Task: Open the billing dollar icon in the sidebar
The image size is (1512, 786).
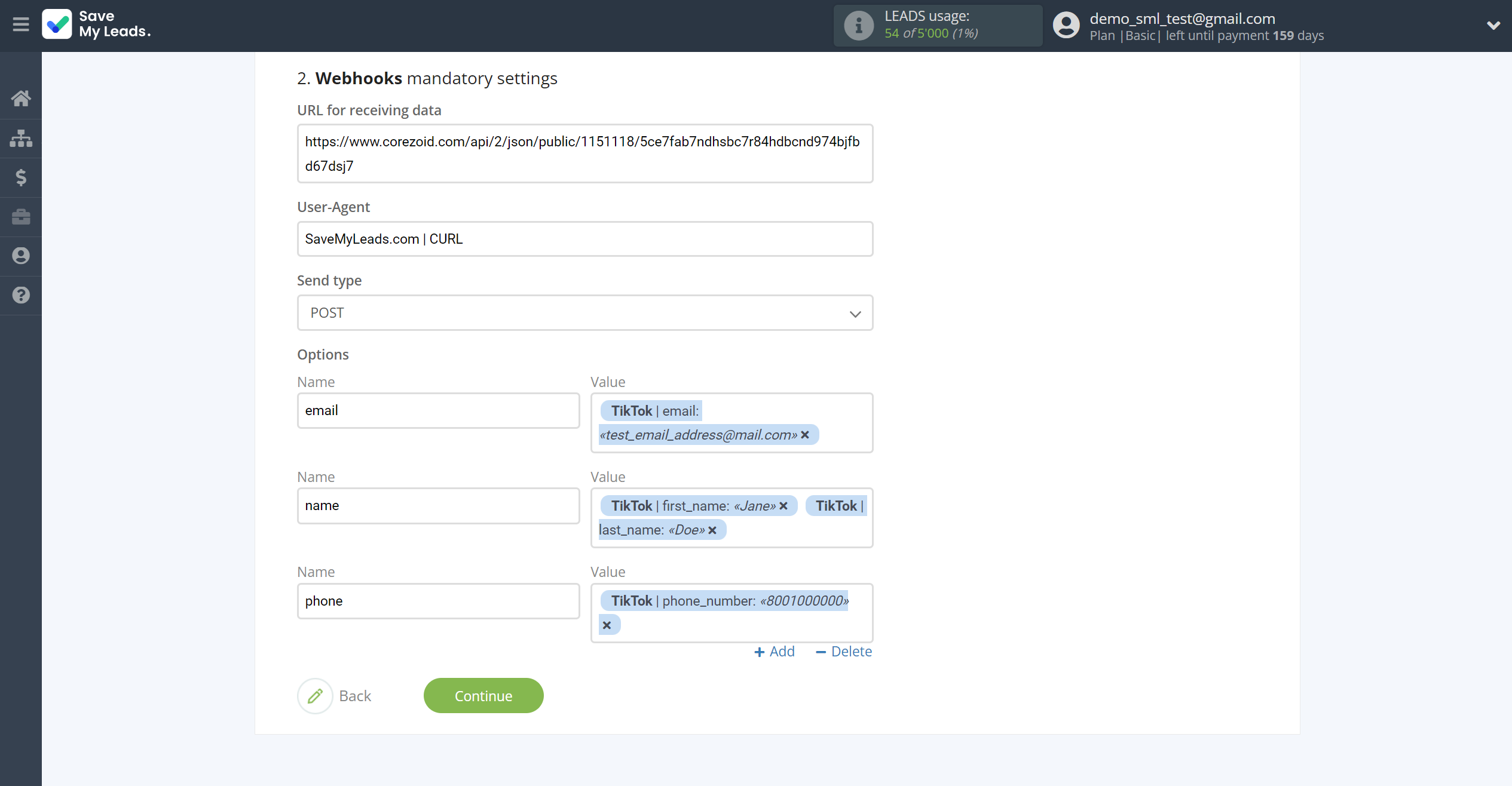Action: pyautogui.click(x=21, y=177)
